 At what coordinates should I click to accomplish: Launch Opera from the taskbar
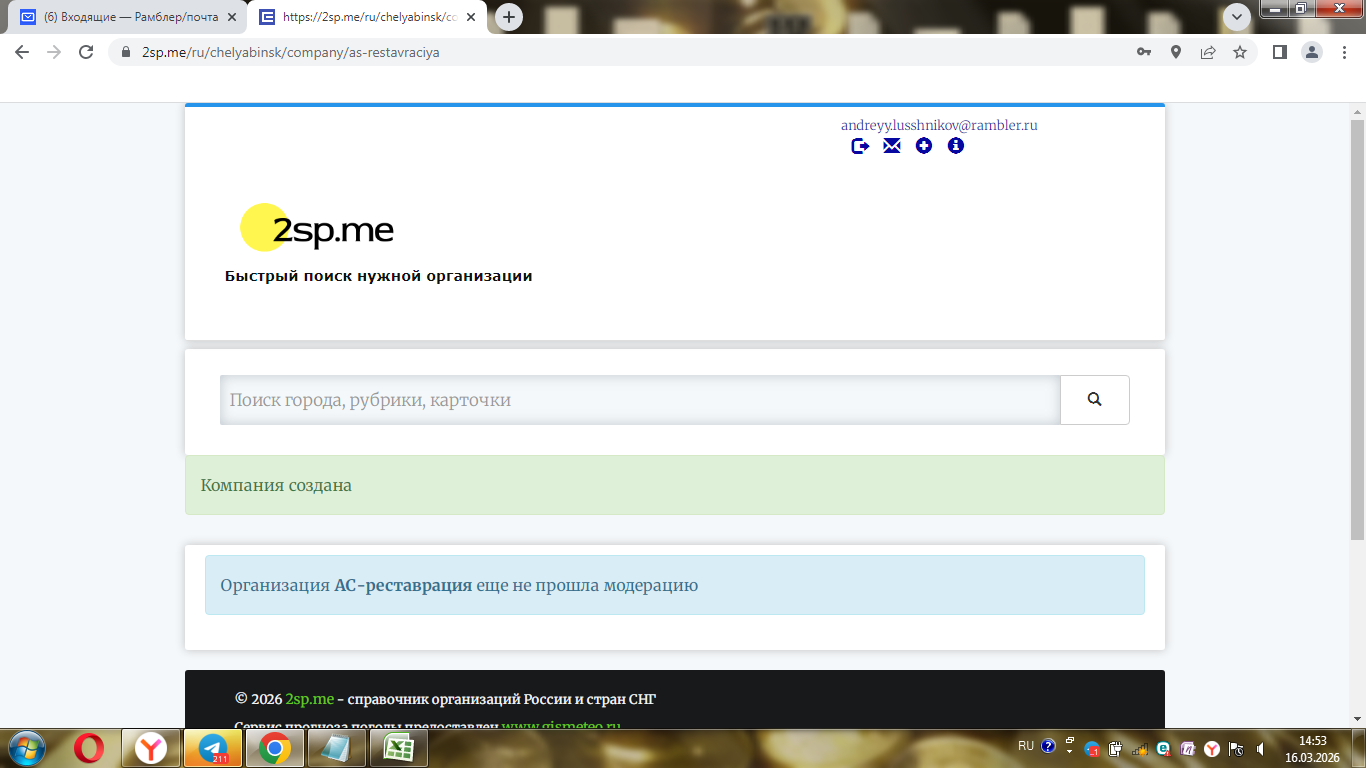[x=89, y=747]
